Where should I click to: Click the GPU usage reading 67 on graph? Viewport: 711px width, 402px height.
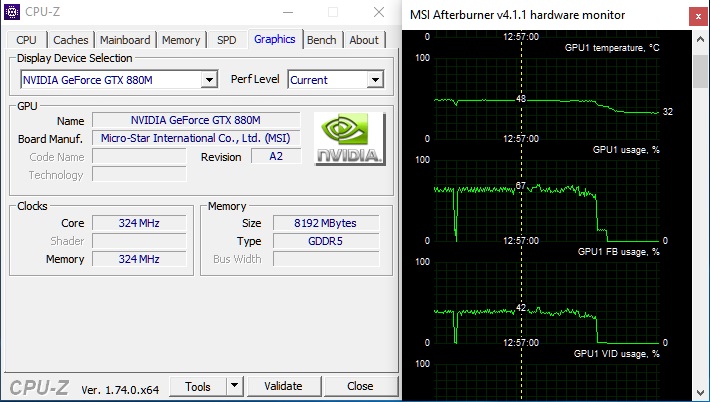521,185
